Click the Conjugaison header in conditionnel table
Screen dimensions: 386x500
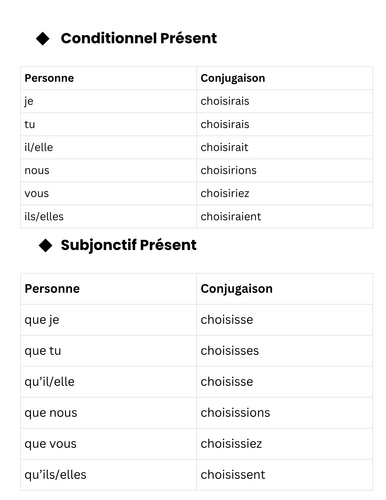click(x=233, y=78)
